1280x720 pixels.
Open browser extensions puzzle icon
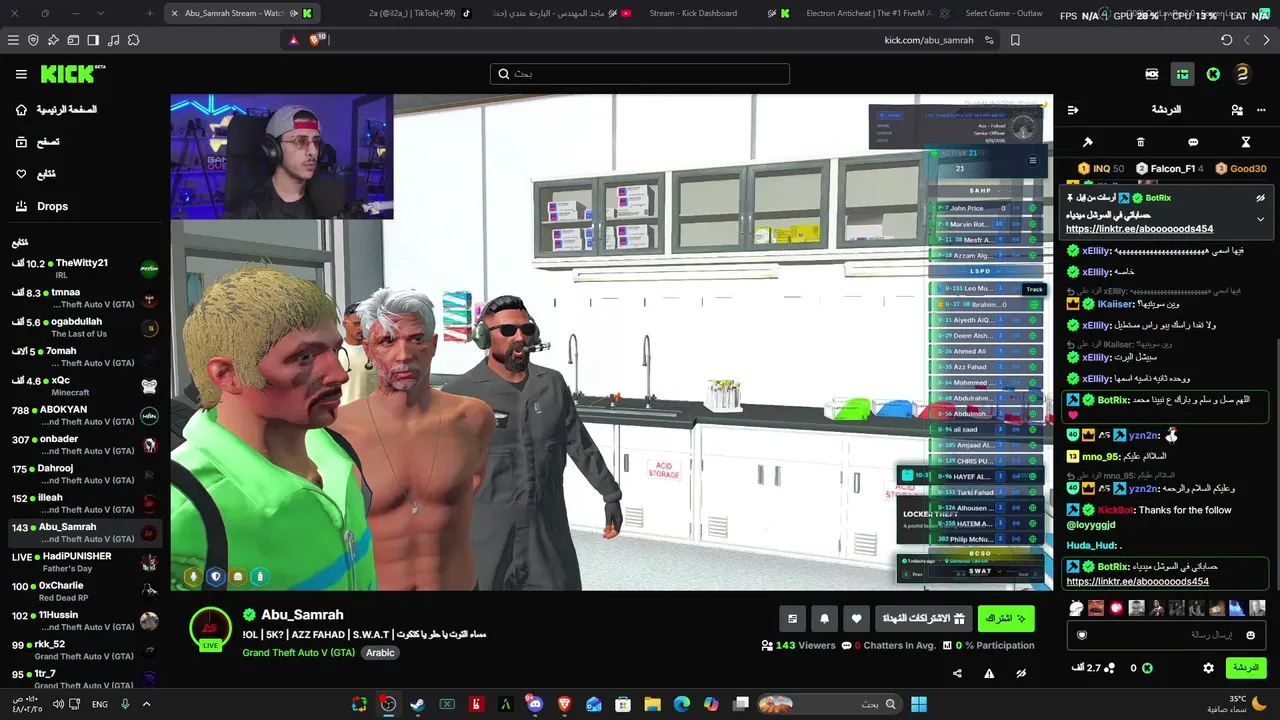[133, 40]
